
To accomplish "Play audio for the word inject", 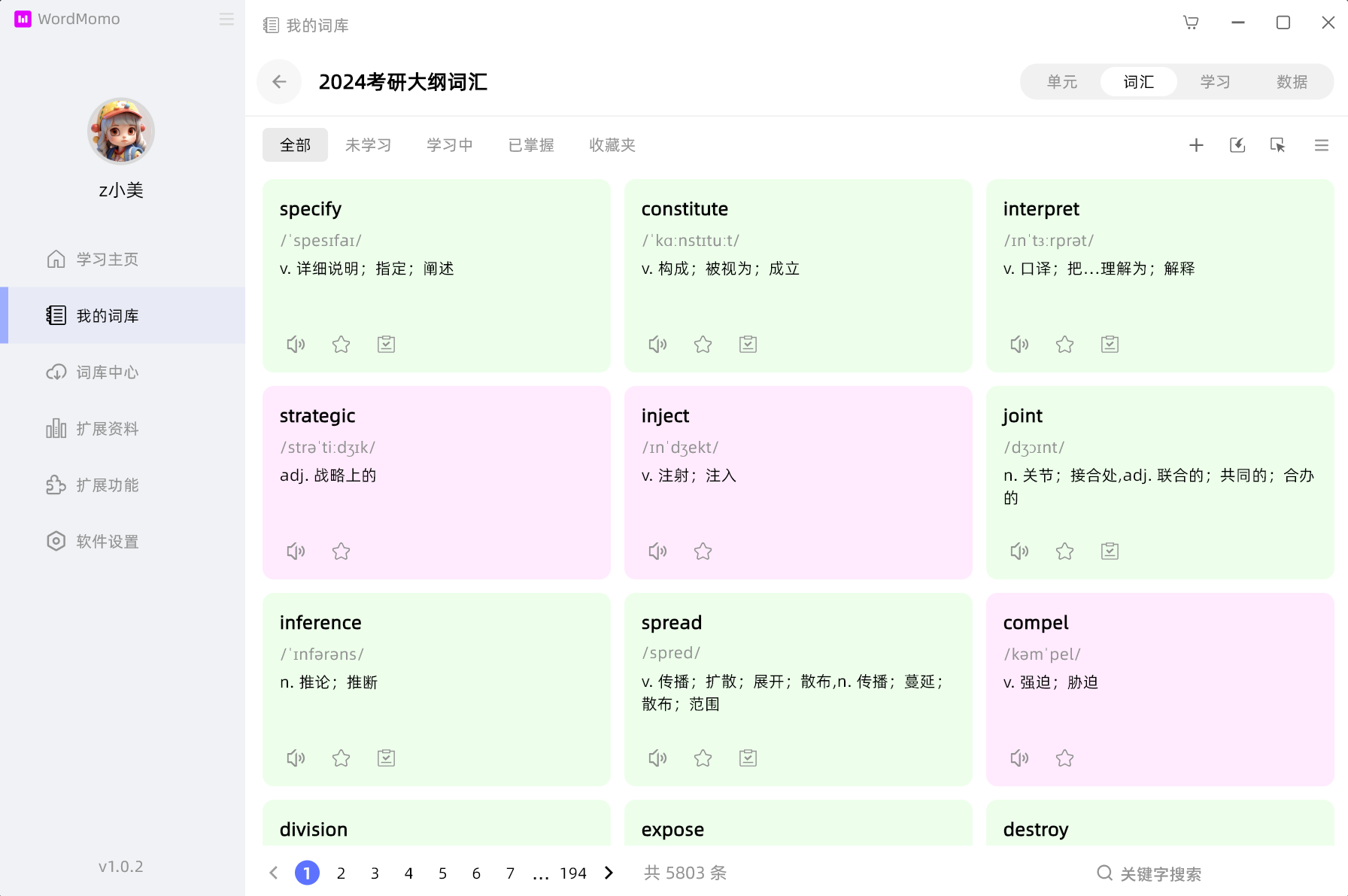I will click(657, 551).
